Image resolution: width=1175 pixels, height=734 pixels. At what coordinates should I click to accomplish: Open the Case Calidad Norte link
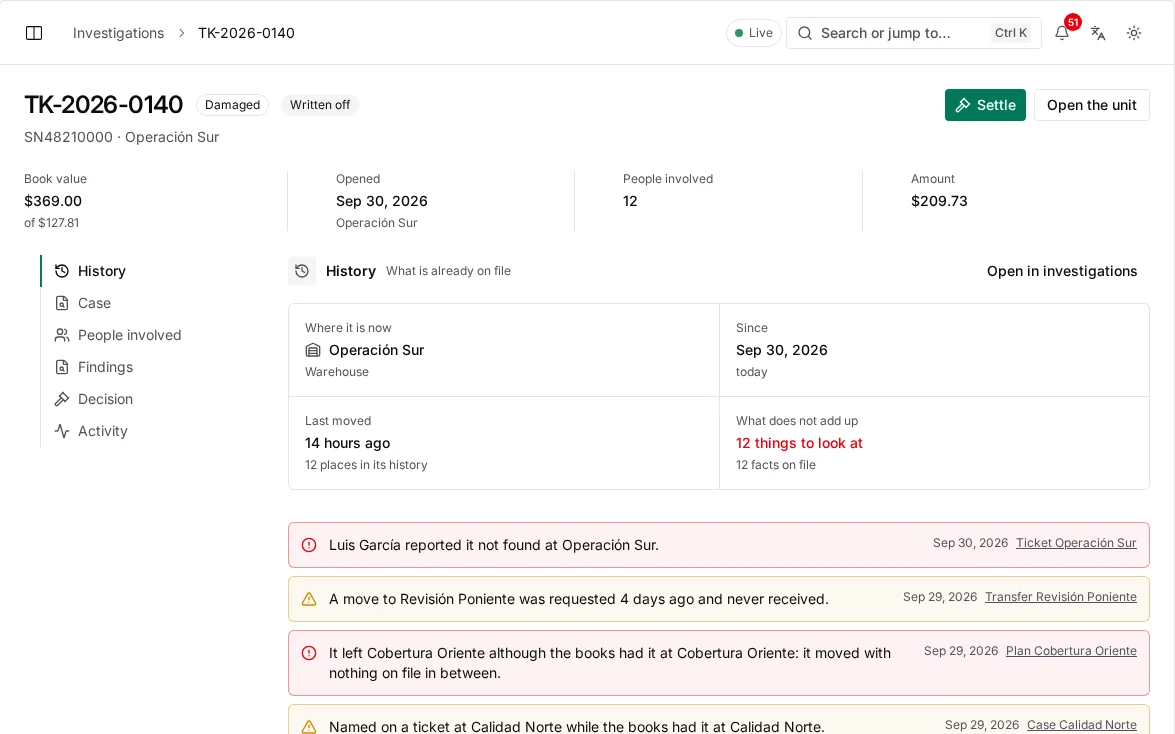(x=1081, y=725)
